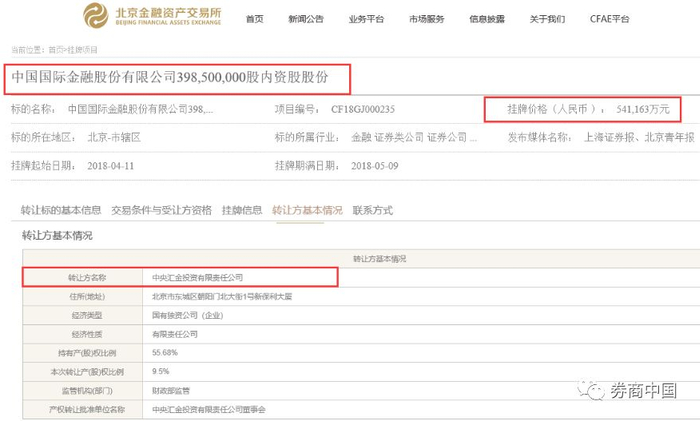Open the 信息披露 menu item

point(487,19)
